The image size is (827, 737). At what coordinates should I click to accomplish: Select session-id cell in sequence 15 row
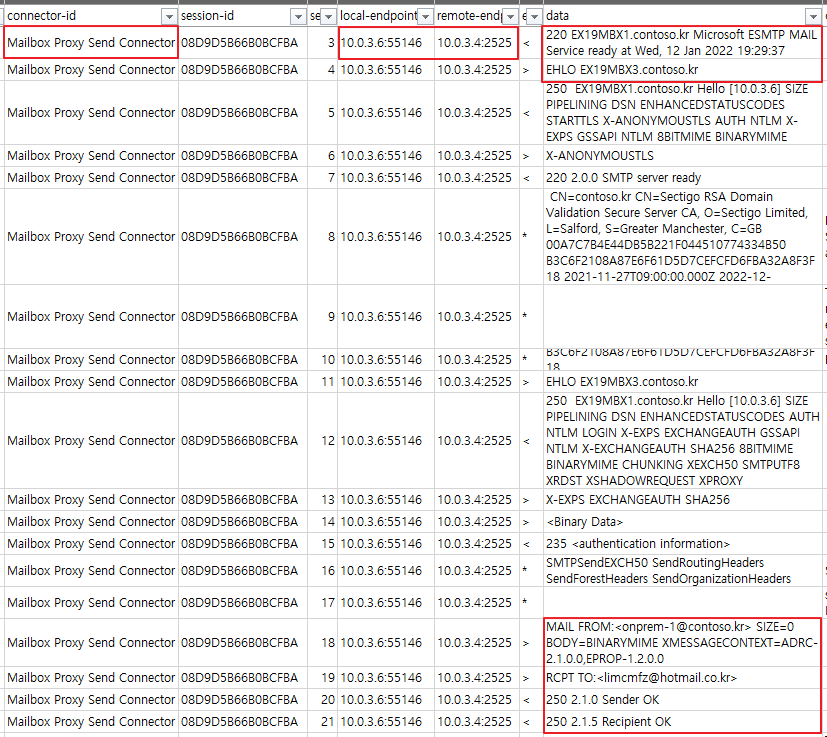click(x=243, y=543)
